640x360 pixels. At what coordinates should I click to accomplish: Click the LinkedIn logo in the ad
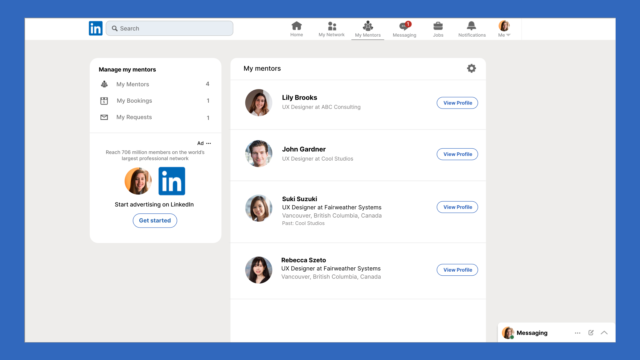[x=172, y=181]
